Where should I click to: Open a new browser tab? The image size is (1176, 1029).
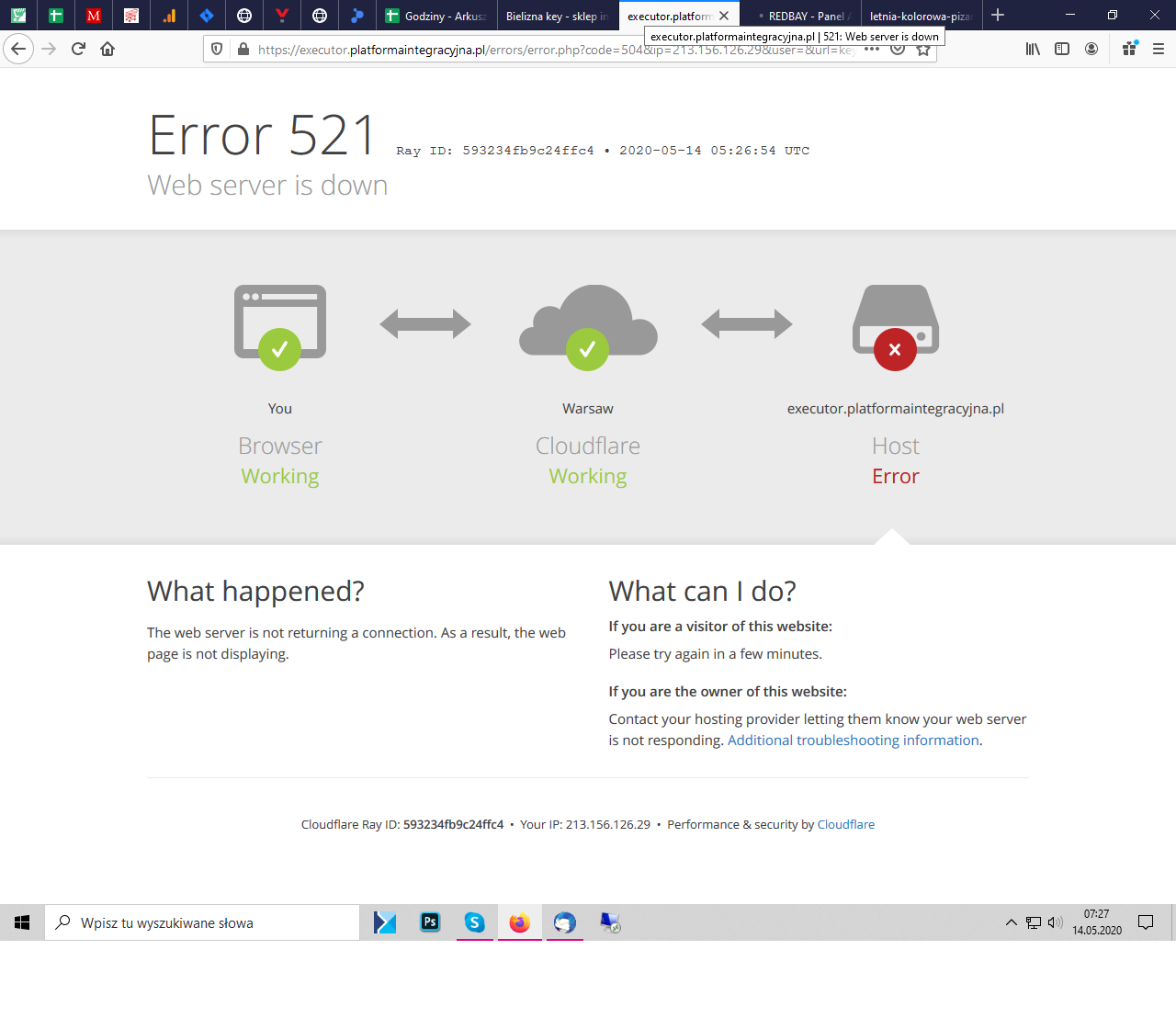(x=998, y=15)
